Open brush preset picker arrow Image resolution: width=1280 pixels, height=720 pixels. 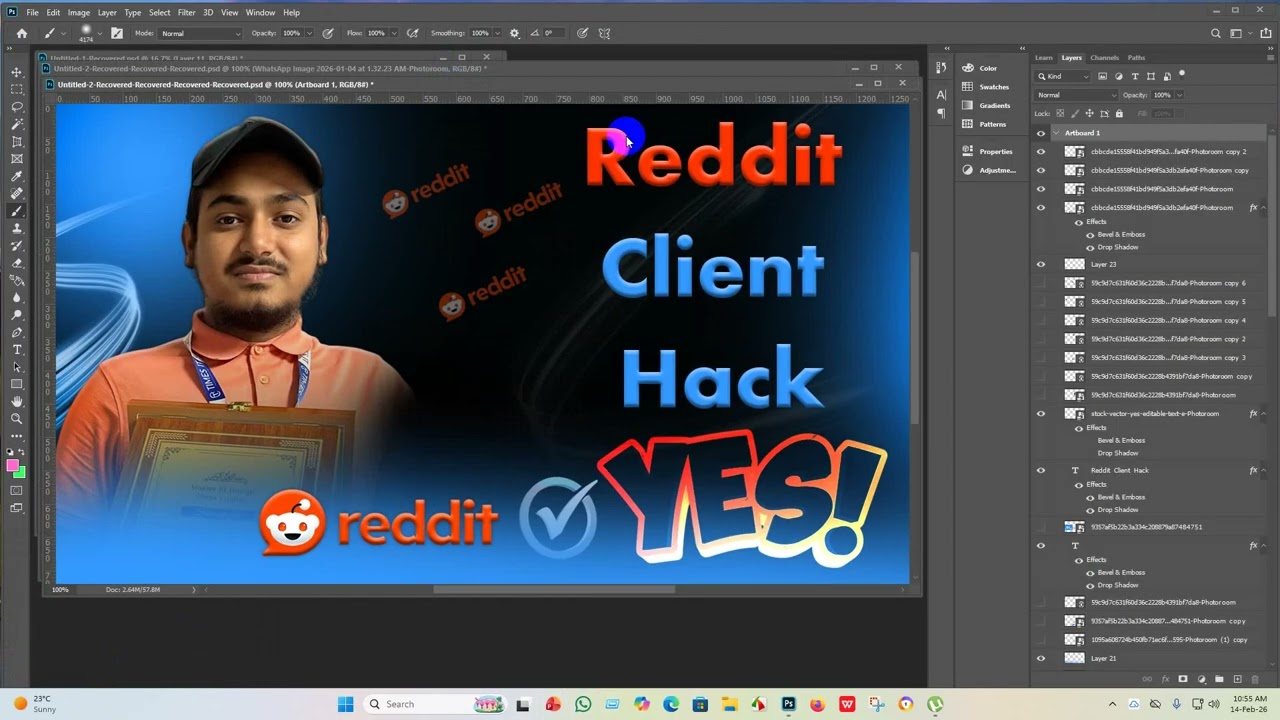101,33
